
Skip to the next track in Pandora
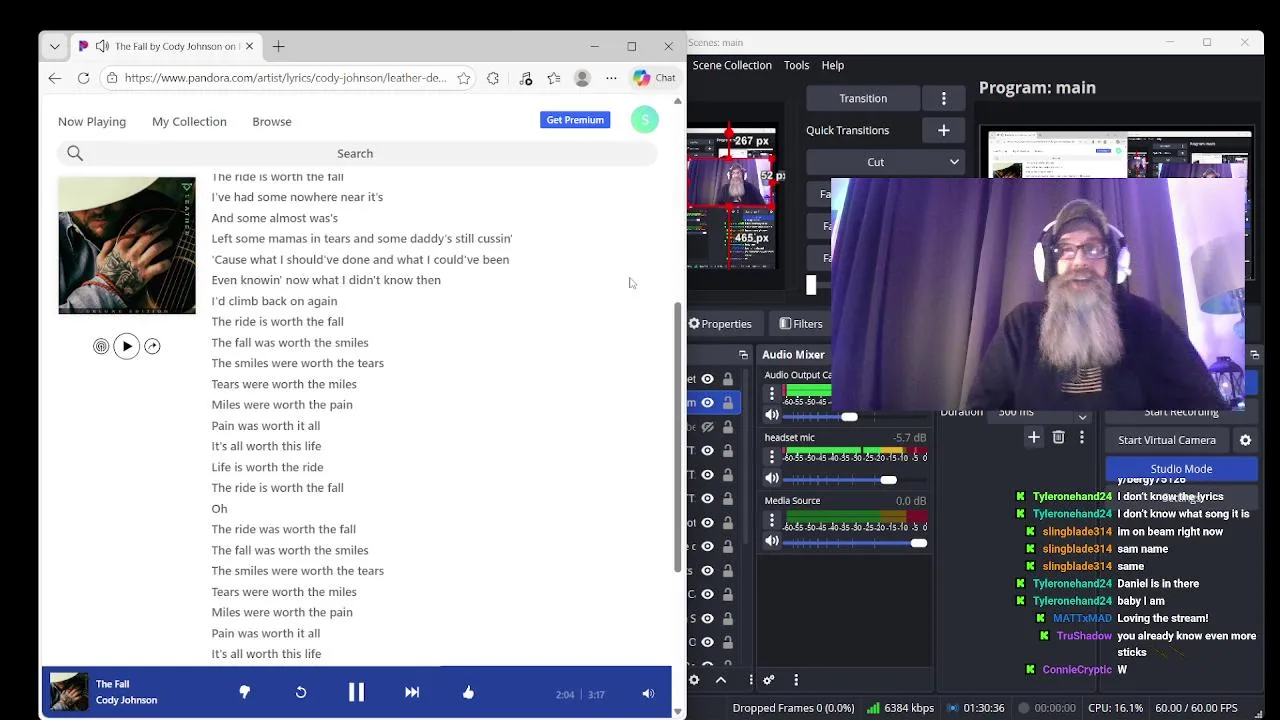pos(412,692)
